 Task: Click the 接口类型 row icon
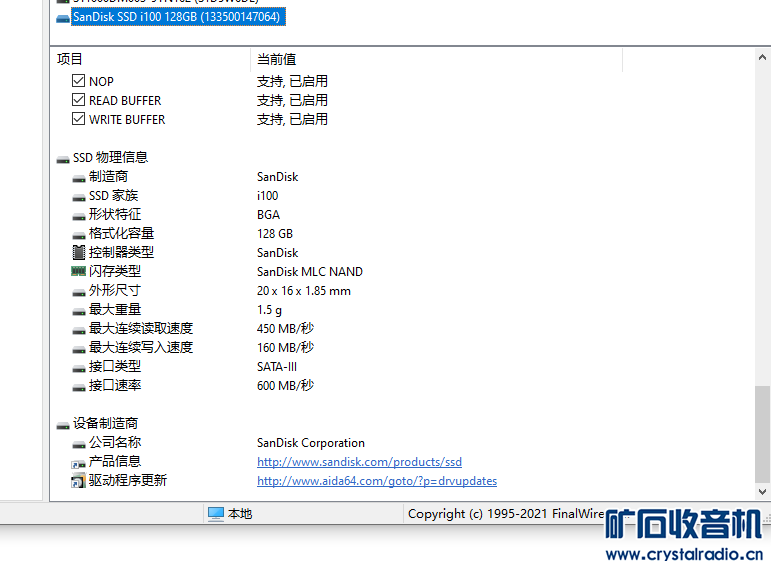79,368
